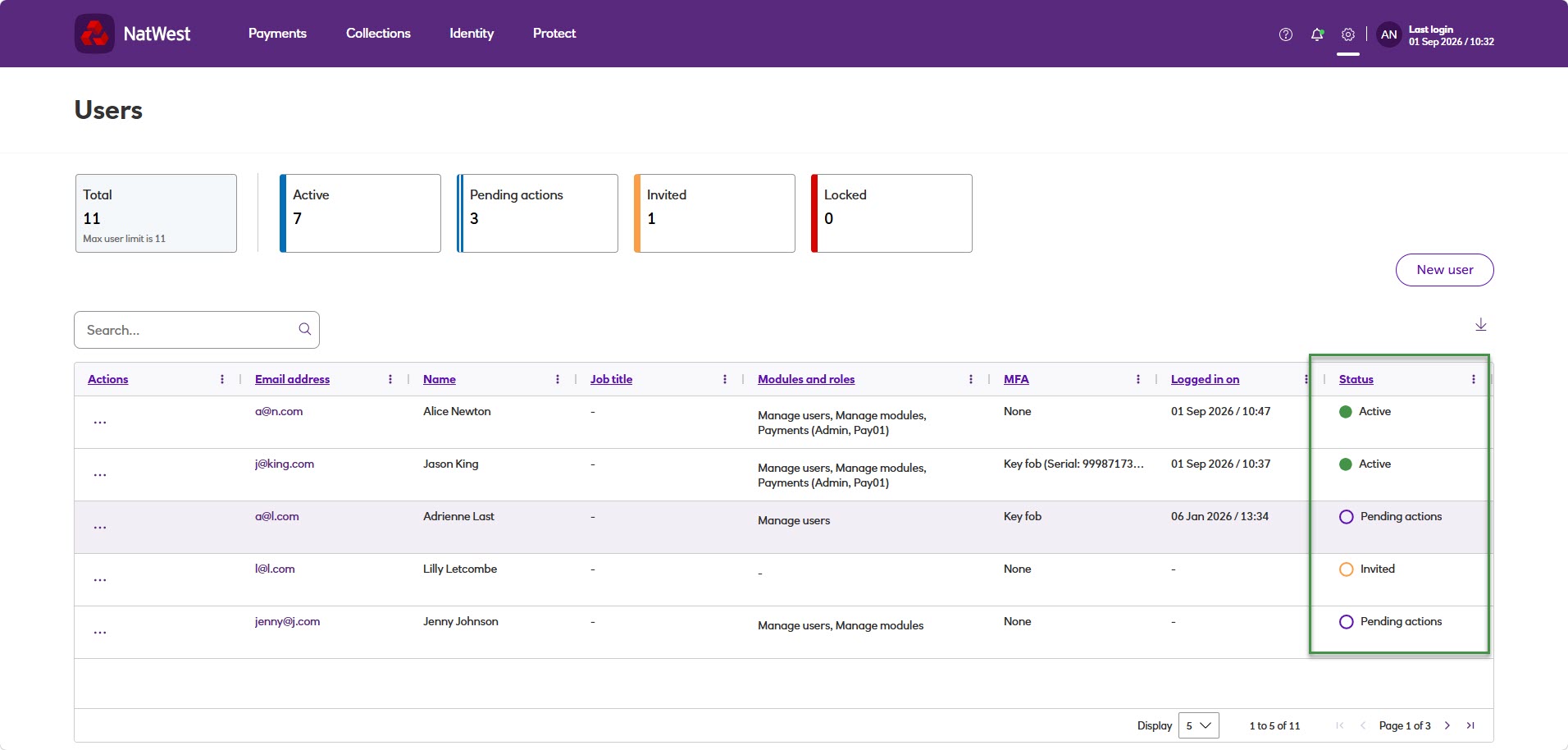Open the settings gear icon
Screen dimensions: 1568x750
(x=1348, y=34)
